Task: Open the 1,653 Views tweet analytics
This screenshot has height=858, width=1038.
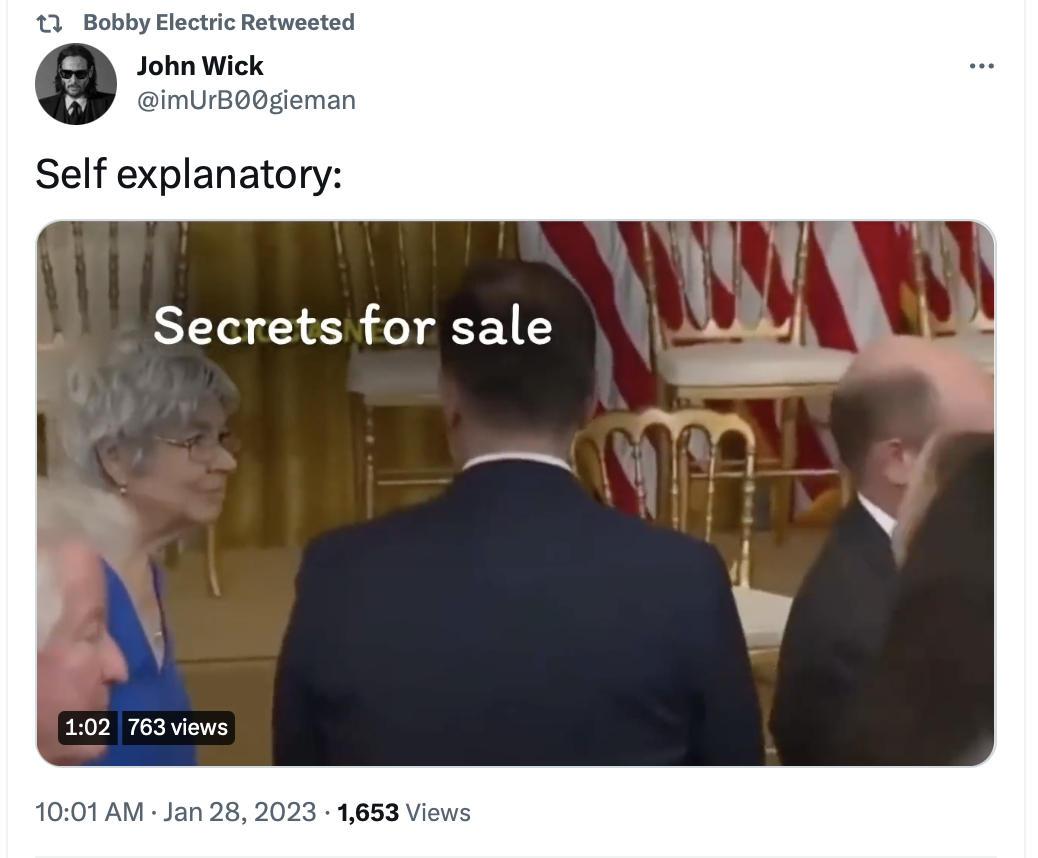Action: click(x=404, y=812)
